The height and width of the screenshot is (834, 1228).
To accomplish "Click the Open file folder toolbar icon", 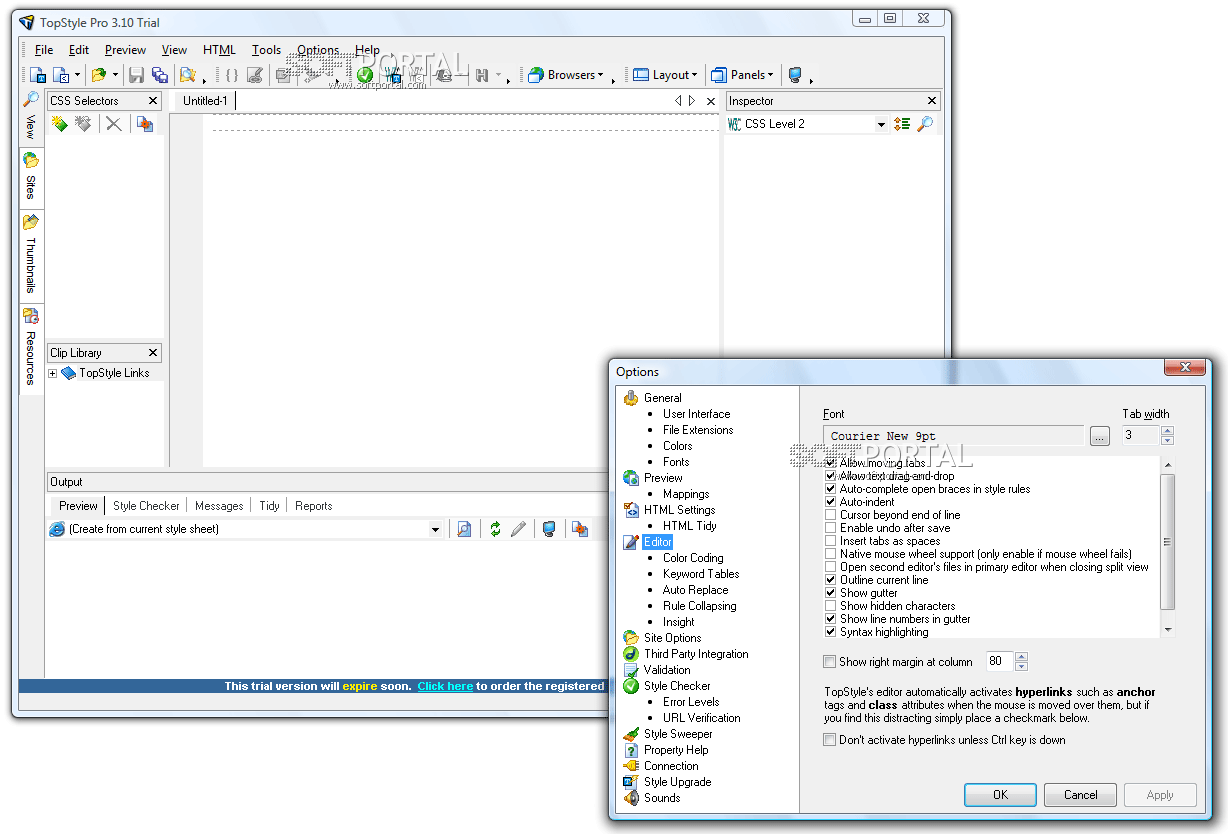I will tap(98, 75).
